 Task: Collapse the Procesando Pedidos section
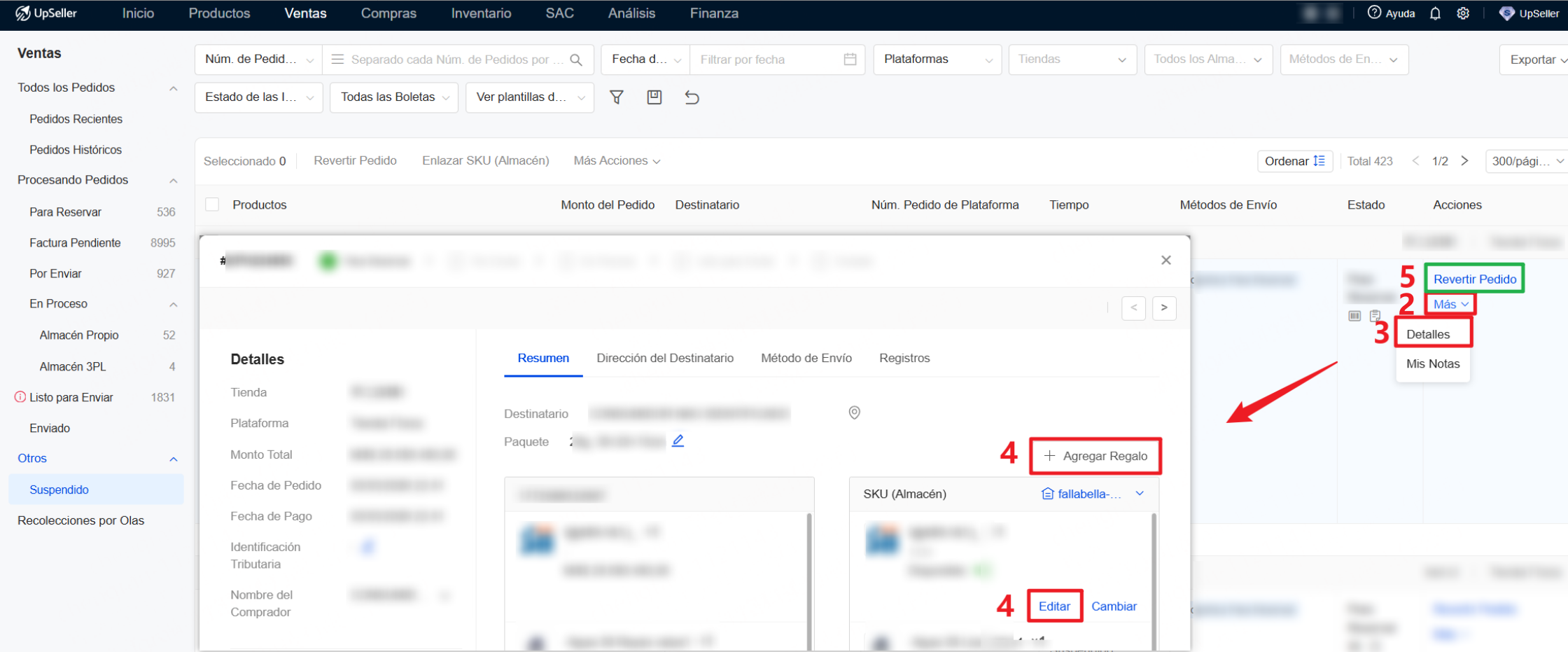pos(173,181)
